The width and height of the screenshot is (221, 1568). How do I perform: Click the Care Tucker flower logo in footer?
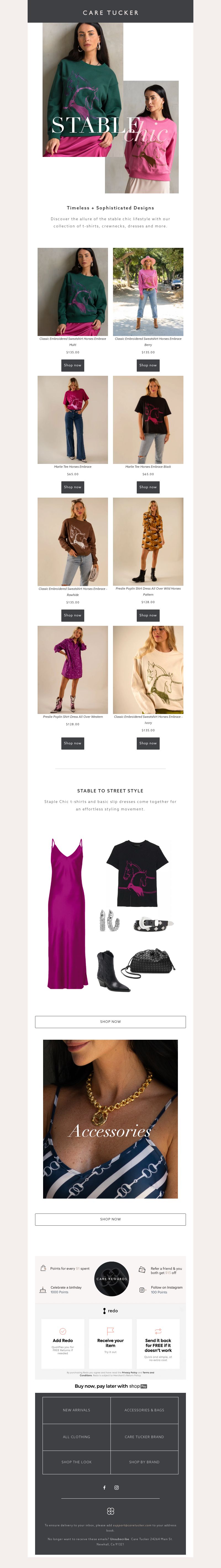[x=110, y=1511]
